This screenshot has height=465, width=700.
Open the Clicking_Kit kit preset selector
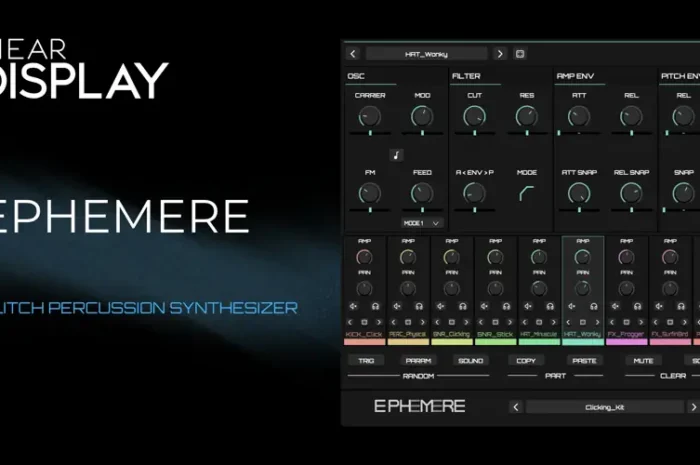(x=605, y=407)
